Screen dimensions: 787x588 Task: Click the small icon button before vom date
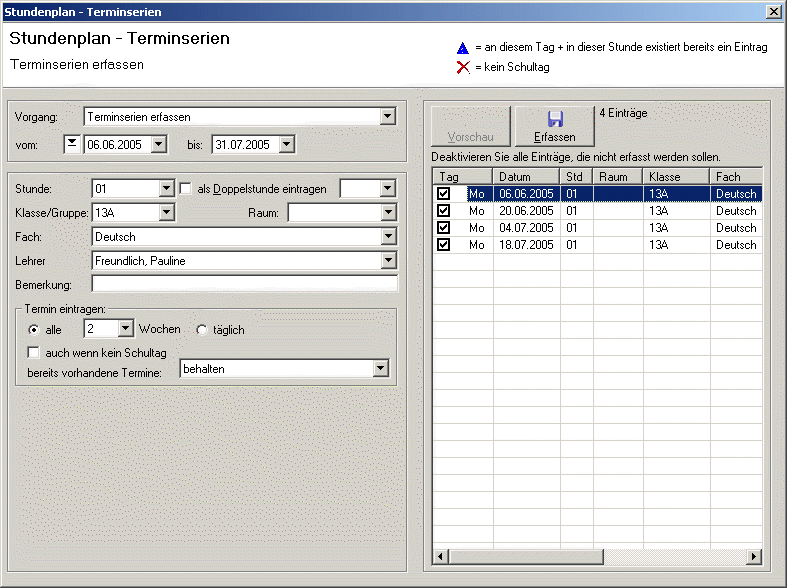tap(72, 144)
